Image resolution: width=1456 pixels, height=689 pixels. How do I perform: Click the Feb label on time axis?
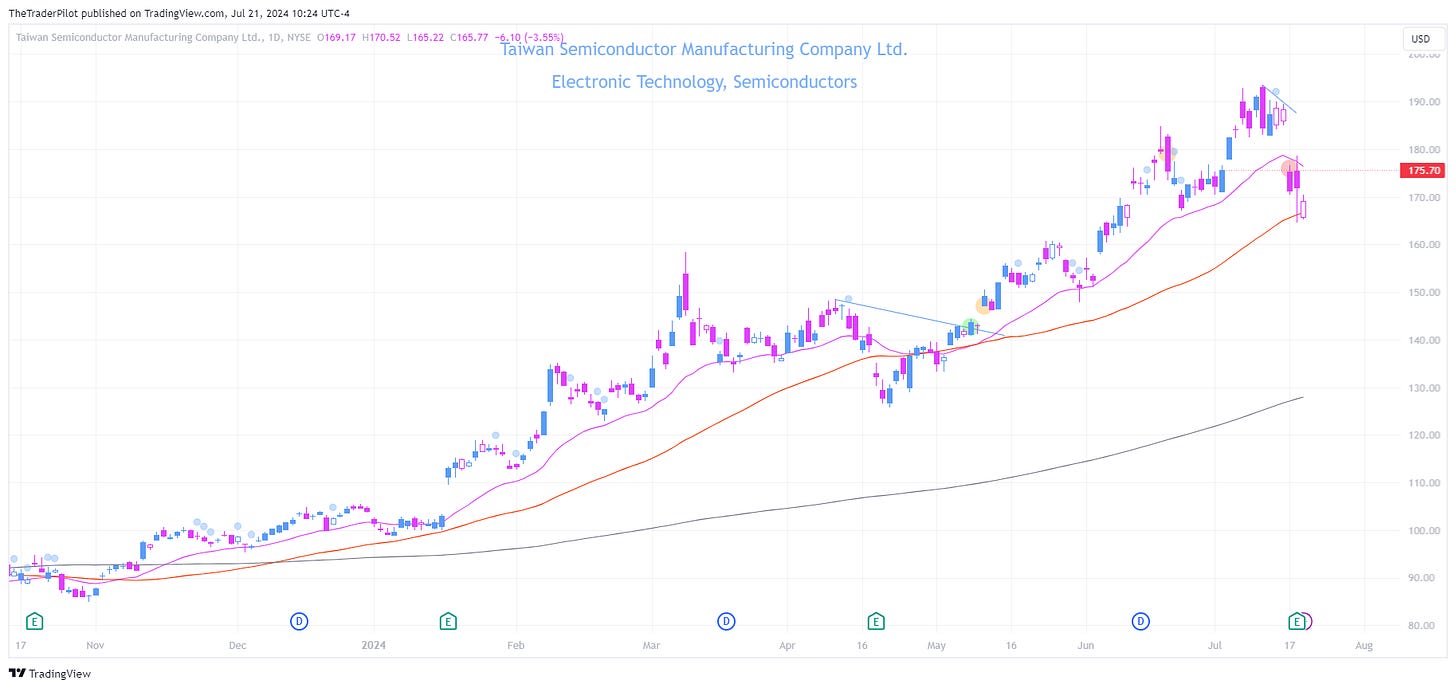point(515,646)
